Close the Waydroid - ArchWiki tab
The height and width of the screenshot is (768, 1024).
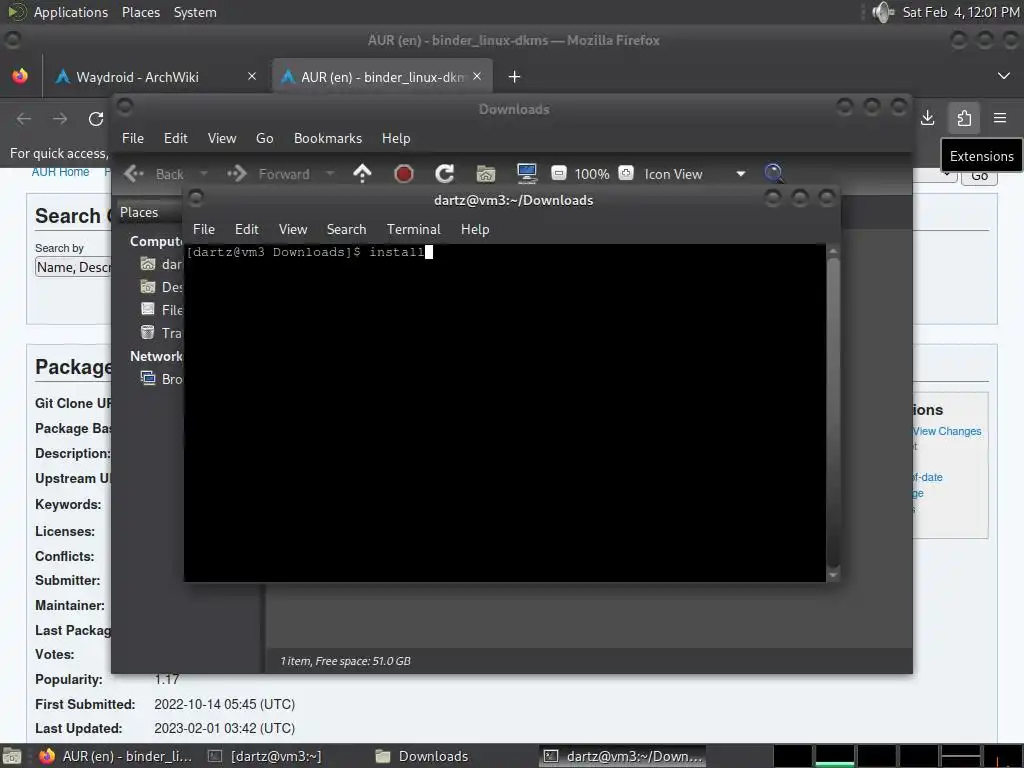[252, 76]
